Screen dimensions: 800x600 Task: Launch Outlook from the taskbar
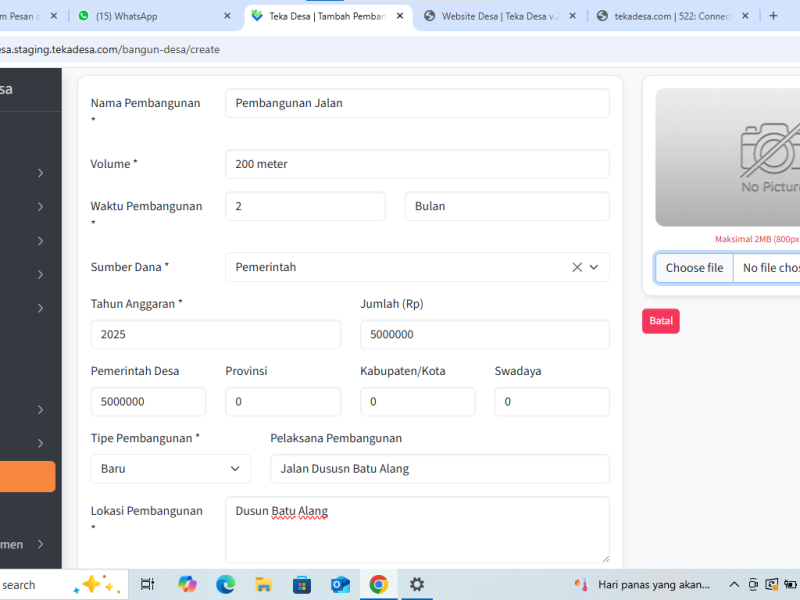[340, 584]
